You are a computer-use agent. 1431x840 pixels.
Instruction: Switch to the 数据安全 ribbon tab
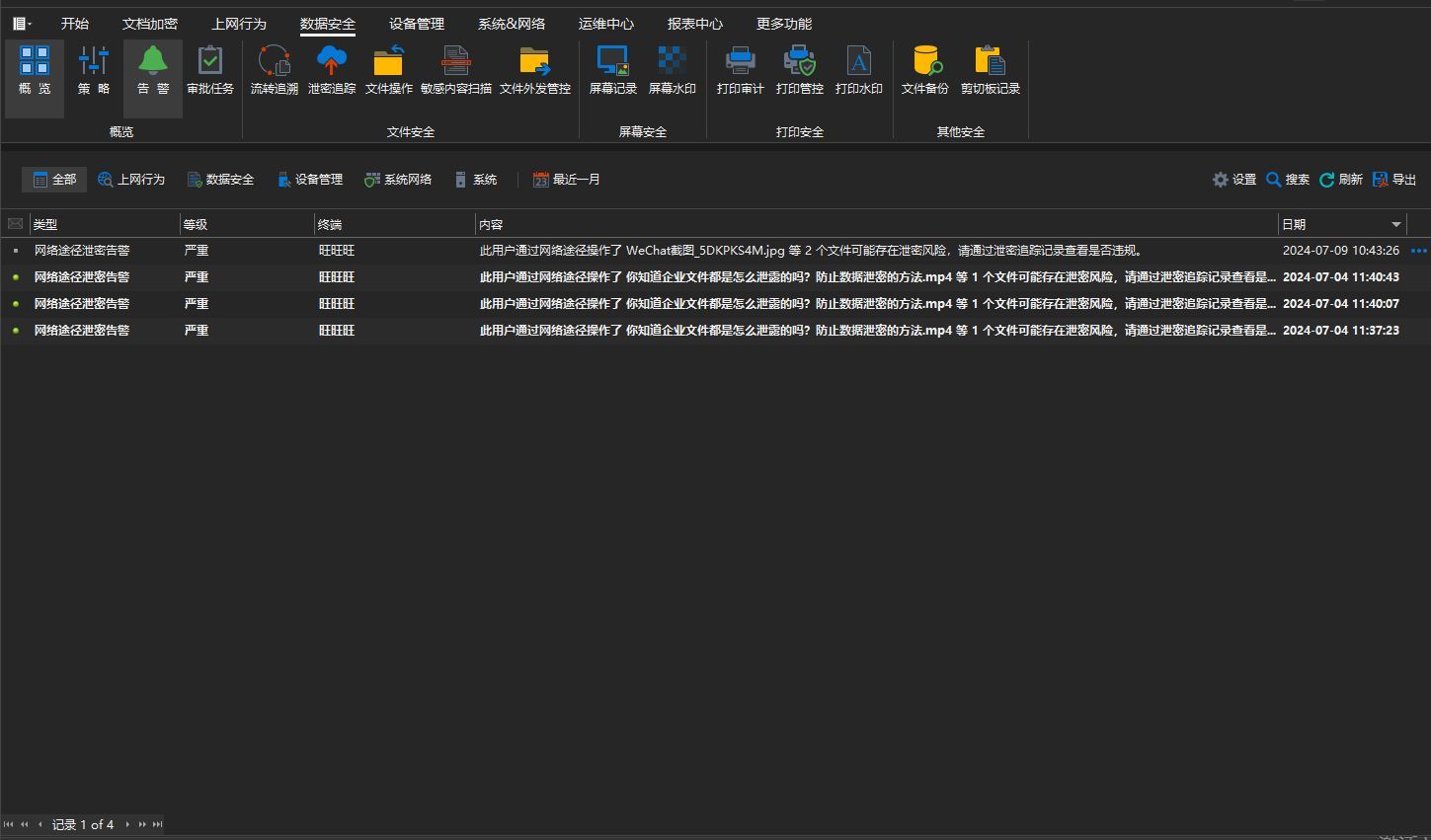[328, 24]
